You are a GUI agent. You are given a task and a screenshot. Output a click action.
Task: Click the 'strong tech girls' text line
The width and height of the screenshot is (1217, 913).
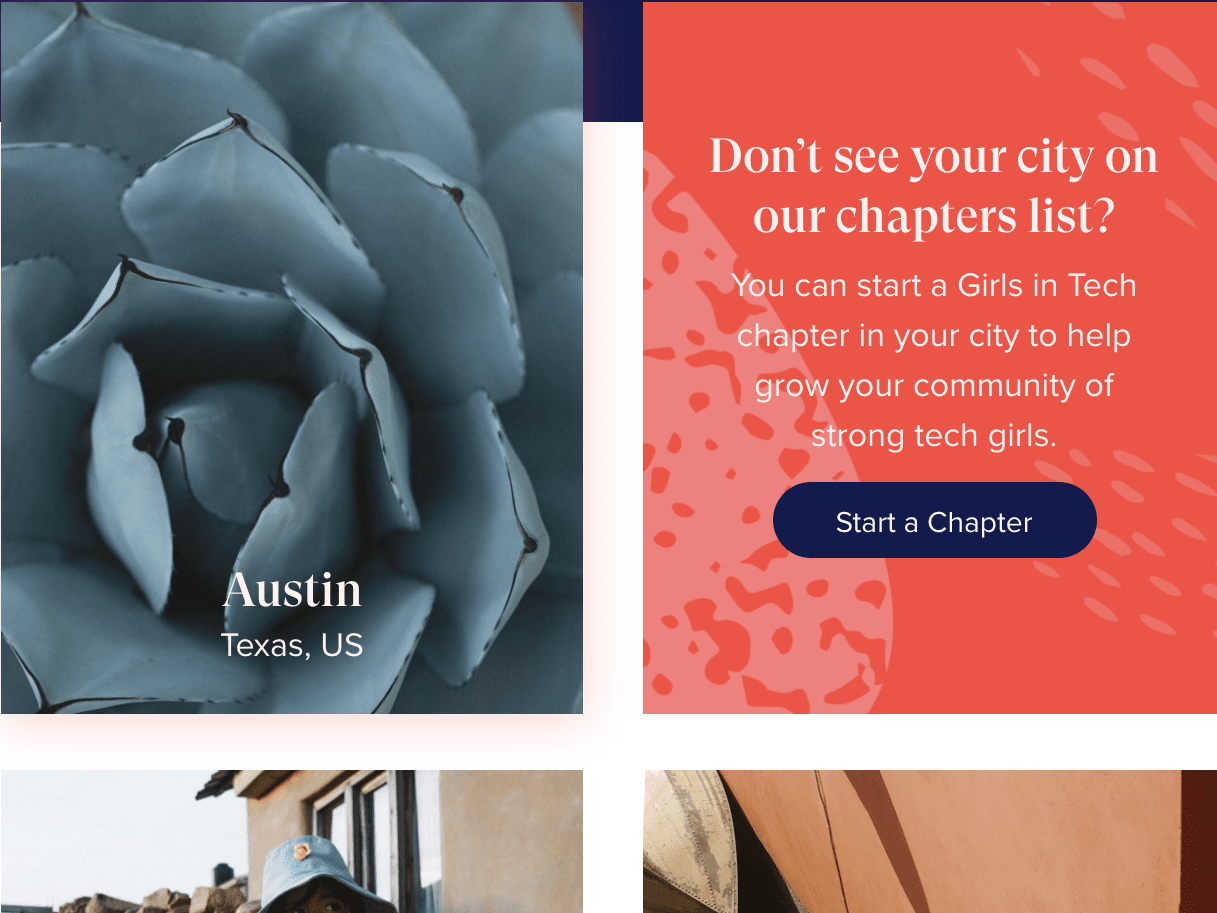(934, 436)
